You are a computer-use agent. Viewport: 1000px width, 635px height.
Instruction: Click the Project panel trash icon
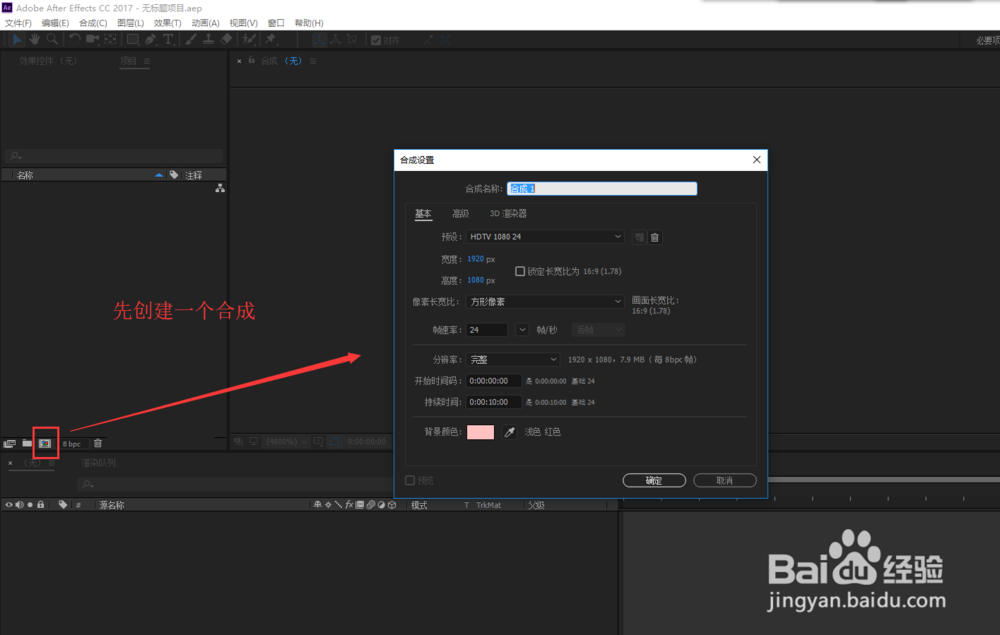[x=98, y=443]
